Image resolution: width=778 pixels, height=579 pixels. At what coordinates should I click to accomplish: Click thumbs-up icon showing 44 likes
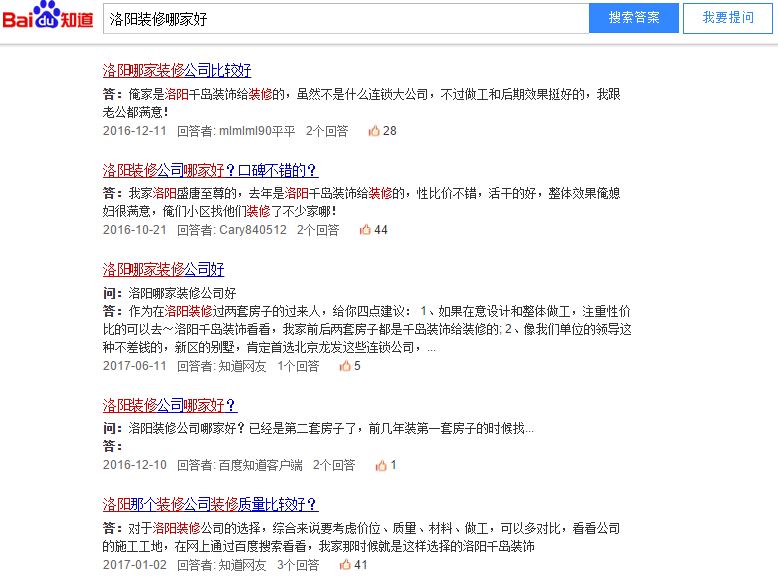click(x=366, y=230)
